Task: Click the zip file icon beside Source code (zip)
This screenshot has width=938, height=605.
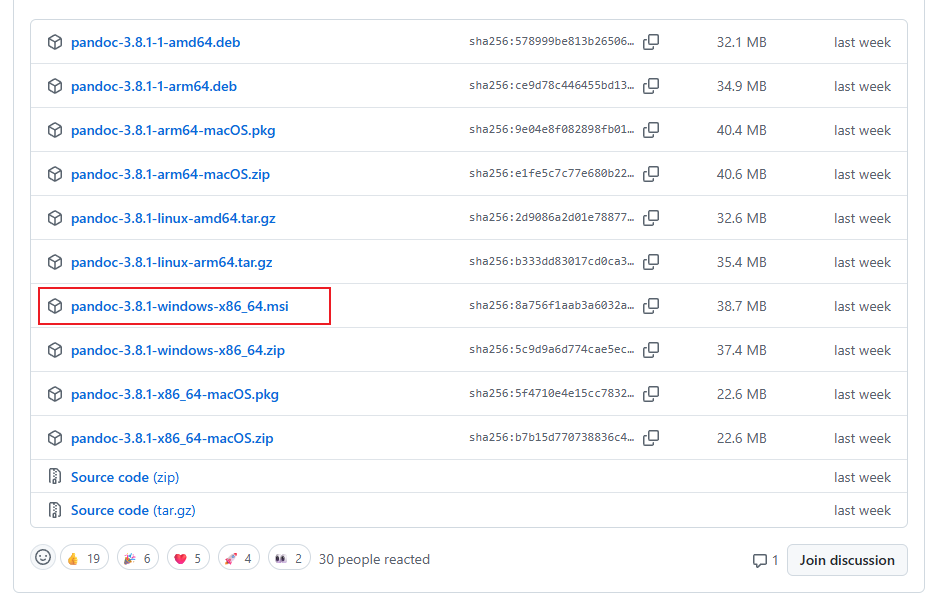Action: coord(55,476)
